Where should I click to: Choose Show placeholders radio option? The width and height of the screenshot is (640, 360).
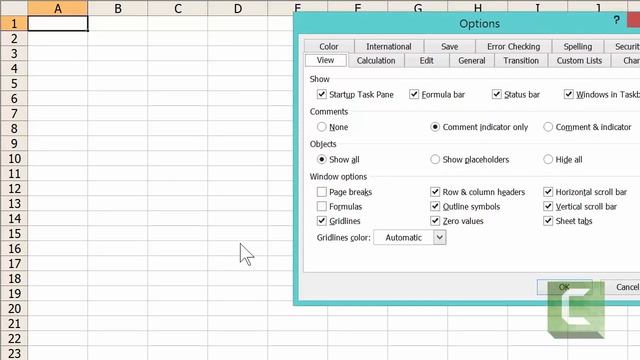pos(435,159)
